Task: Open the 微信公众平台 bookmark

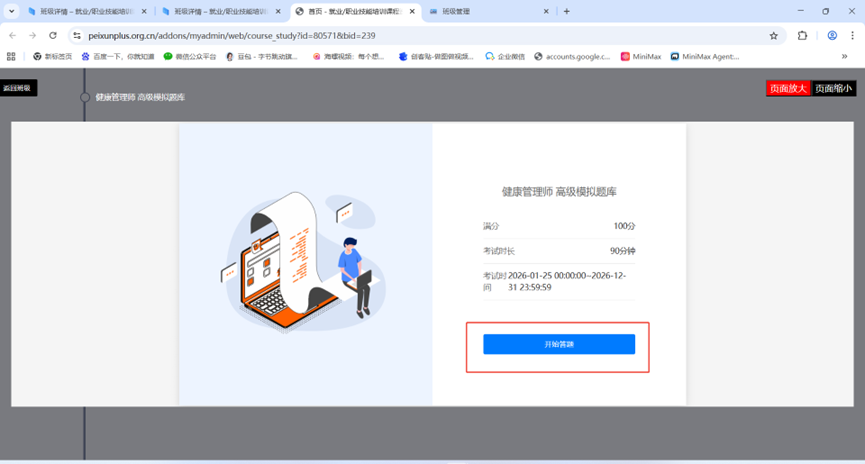Action: click(190, 57)
